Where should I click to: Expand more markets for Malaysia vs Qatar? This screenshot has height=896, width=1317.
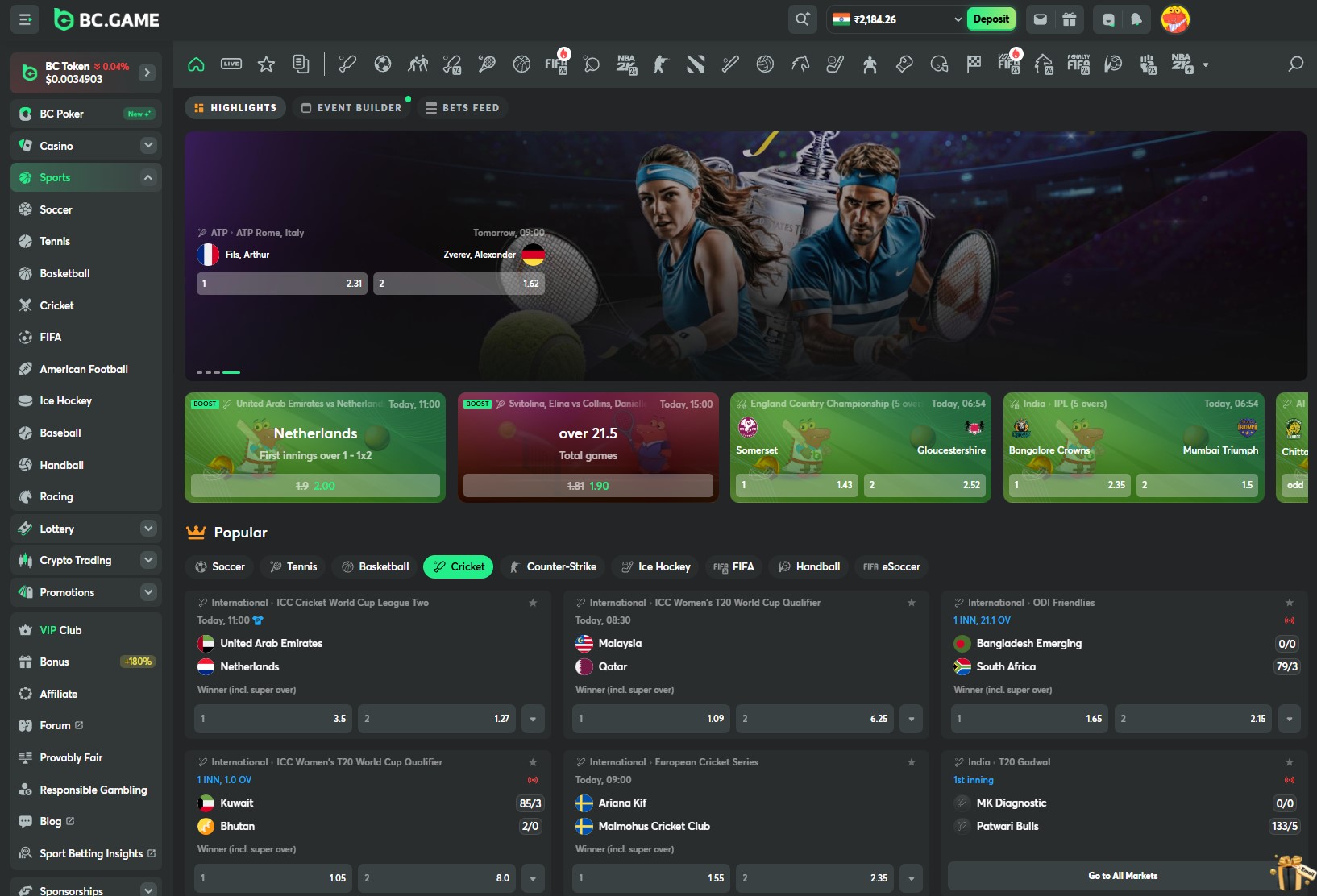coord(912,719)
